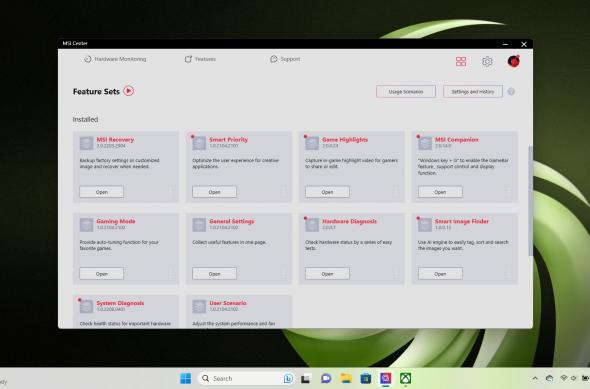Open more options on Hardware Diagnosis card

coord(396,274)
